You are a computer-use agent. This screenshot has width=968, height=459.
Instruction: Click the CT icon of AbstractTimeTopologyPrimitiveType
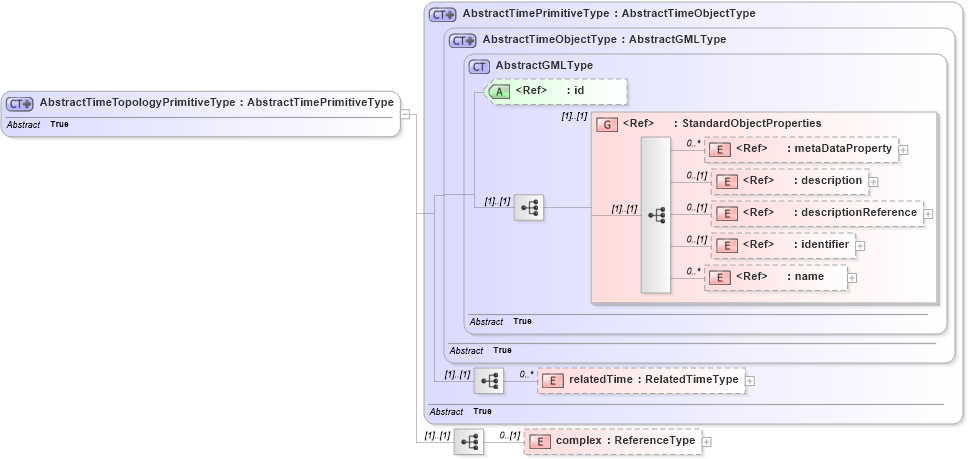[x=20, y=104]
